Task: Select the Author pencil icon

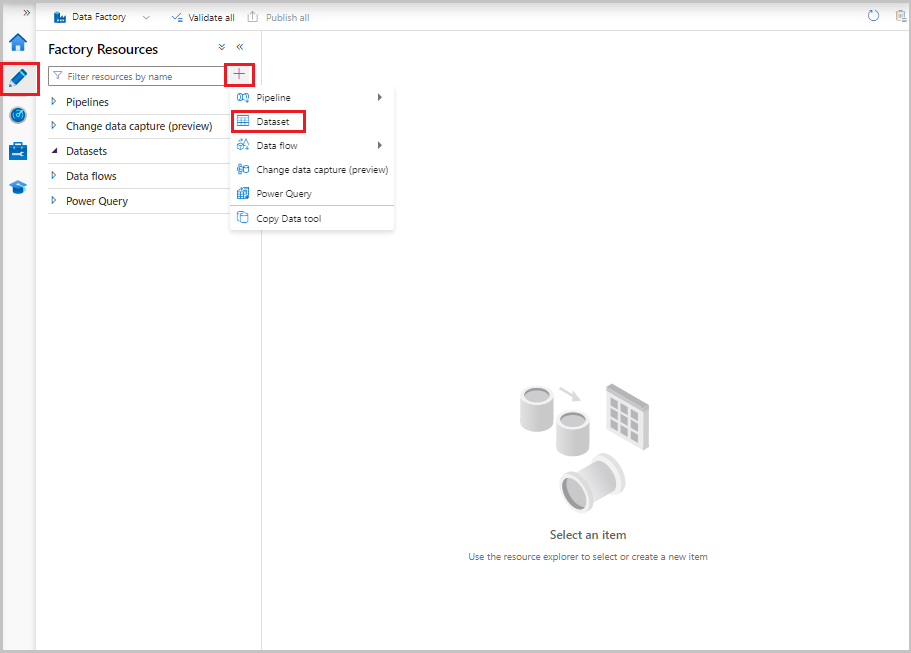Action: [x=18, y=78]
